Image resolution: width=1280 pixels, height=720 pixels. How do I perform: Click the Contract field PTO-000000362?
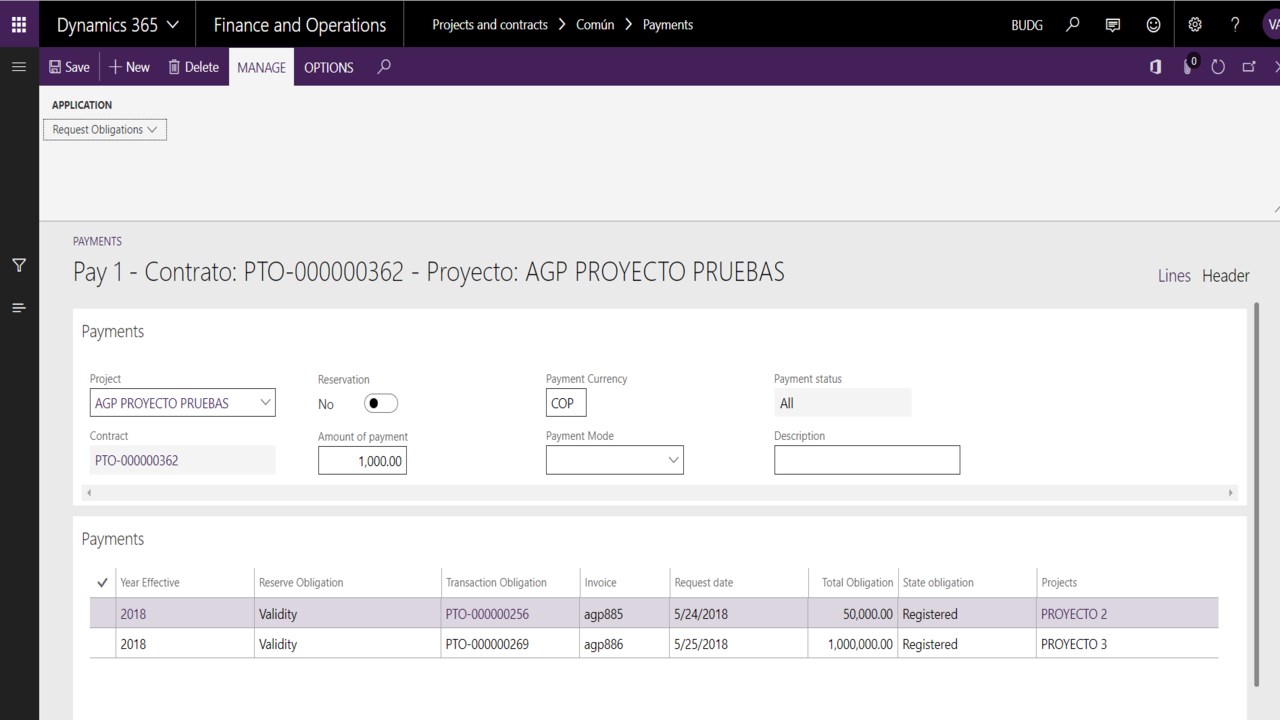(182, 460)
